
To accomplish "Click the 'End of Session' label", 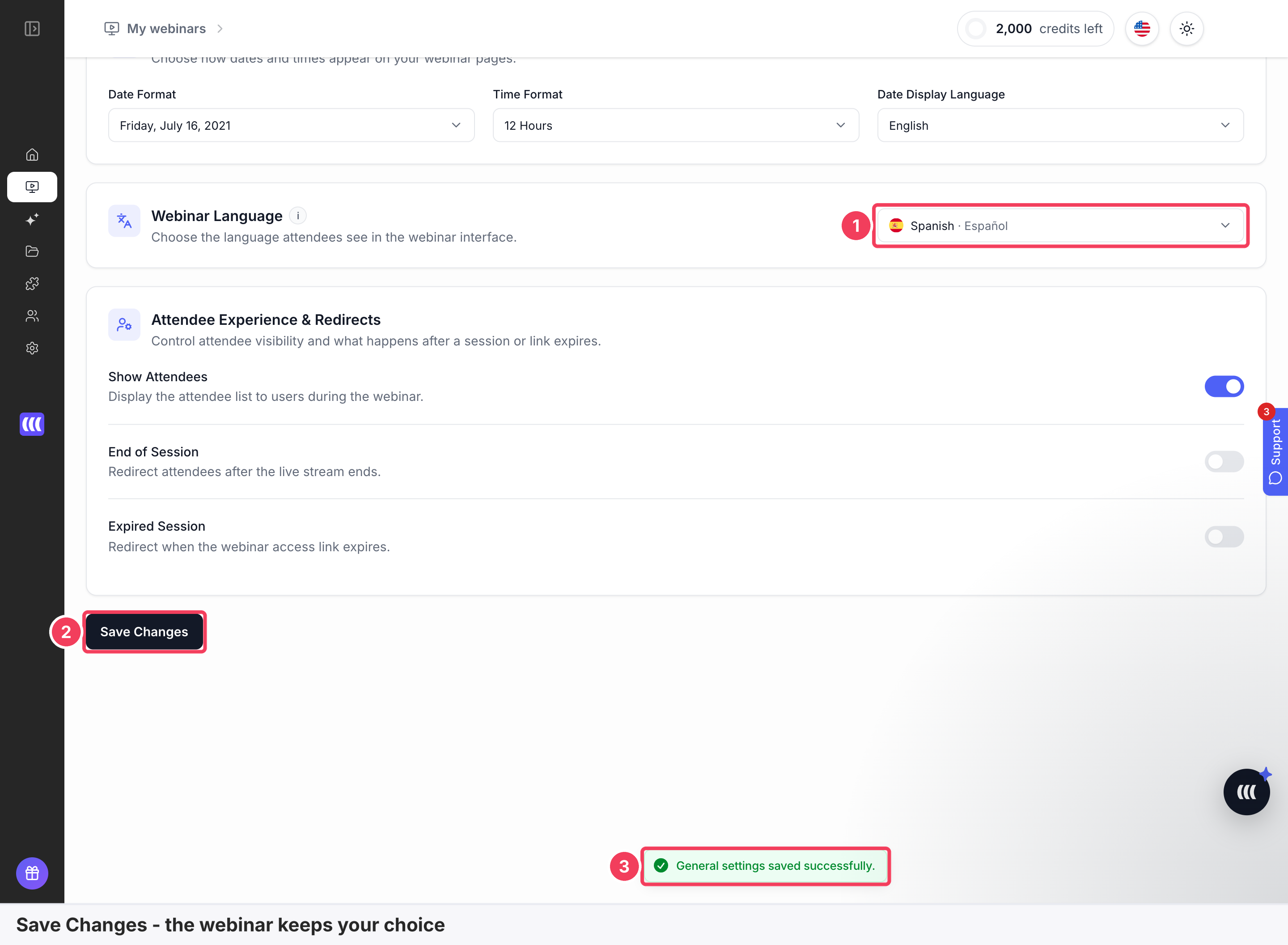I will coord(153,452).
